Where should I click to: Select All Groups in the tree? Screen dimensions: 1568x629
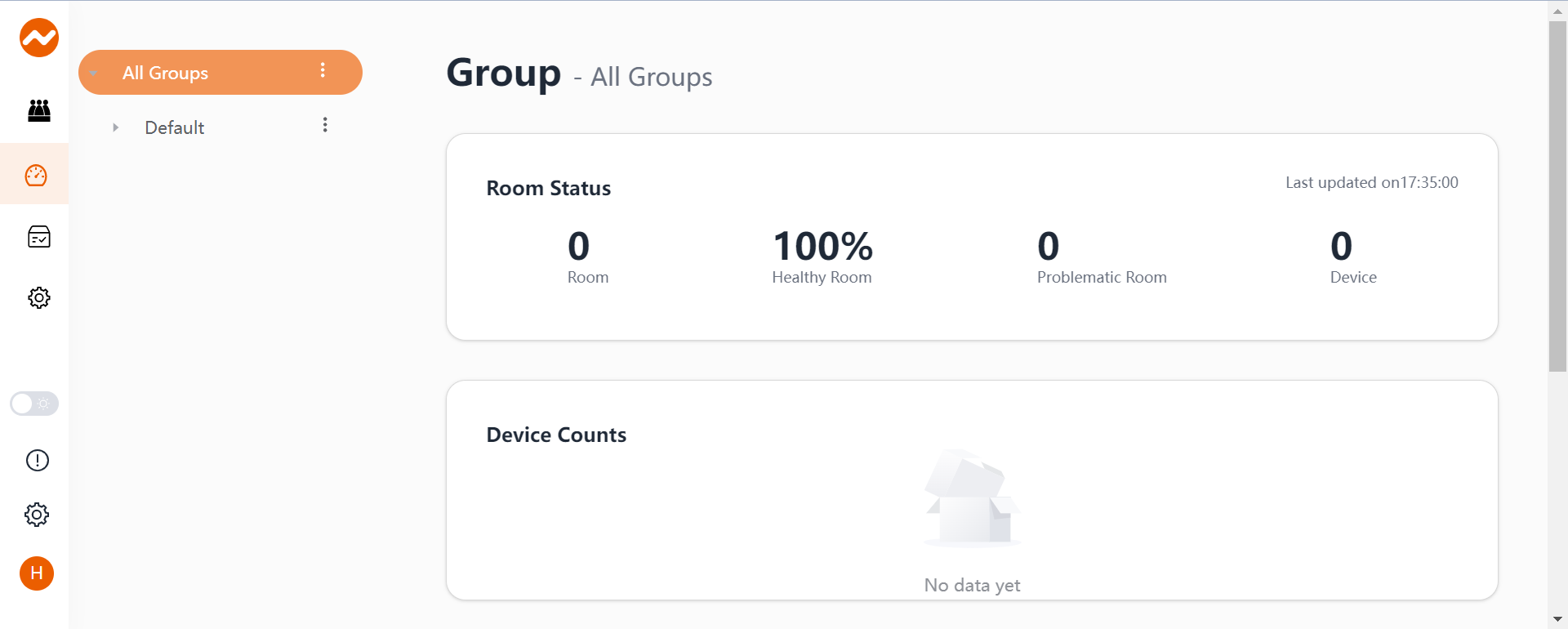[x=220, y=73]
